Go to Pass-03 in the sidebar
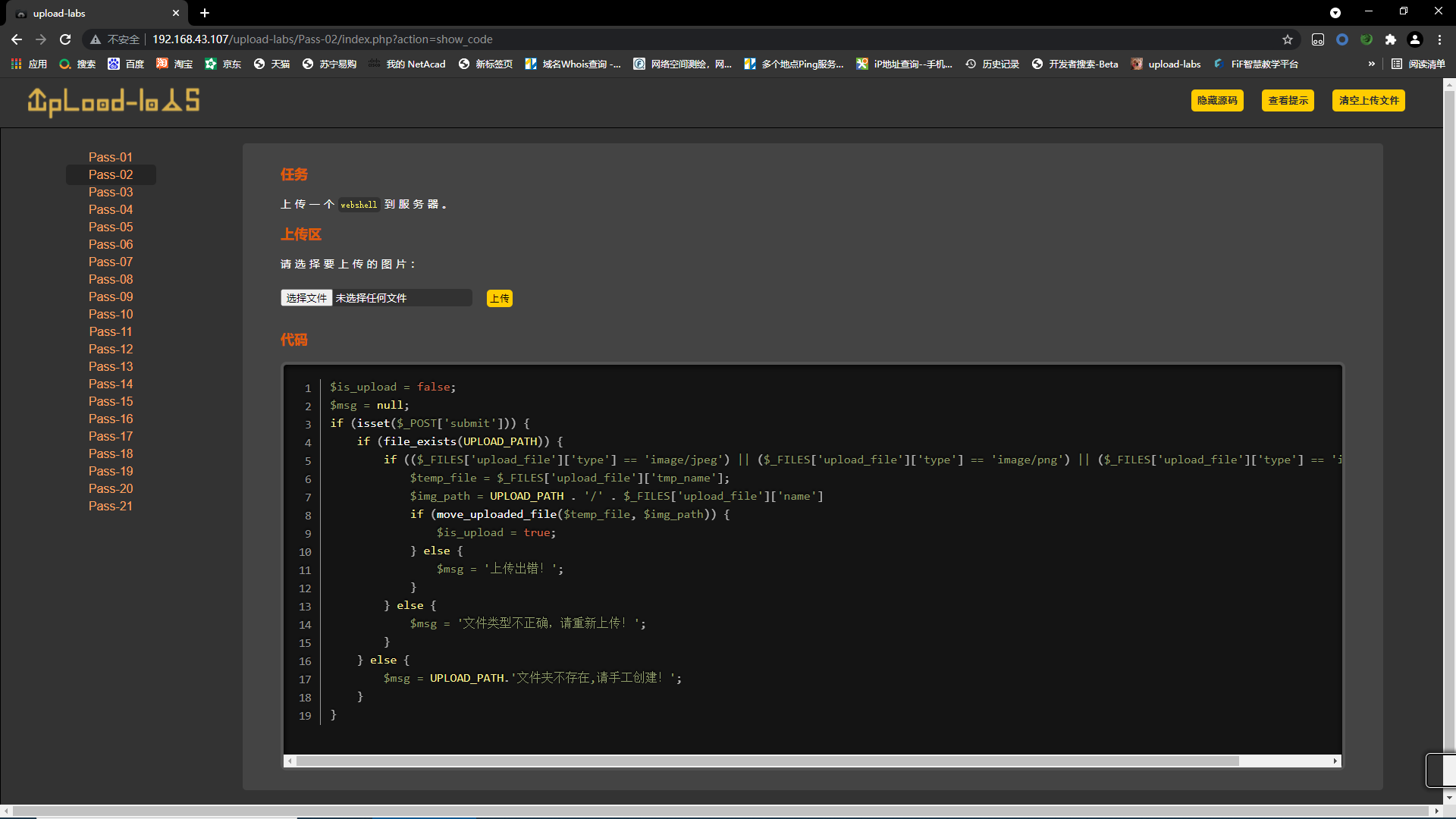 click(x=111, y=192)
